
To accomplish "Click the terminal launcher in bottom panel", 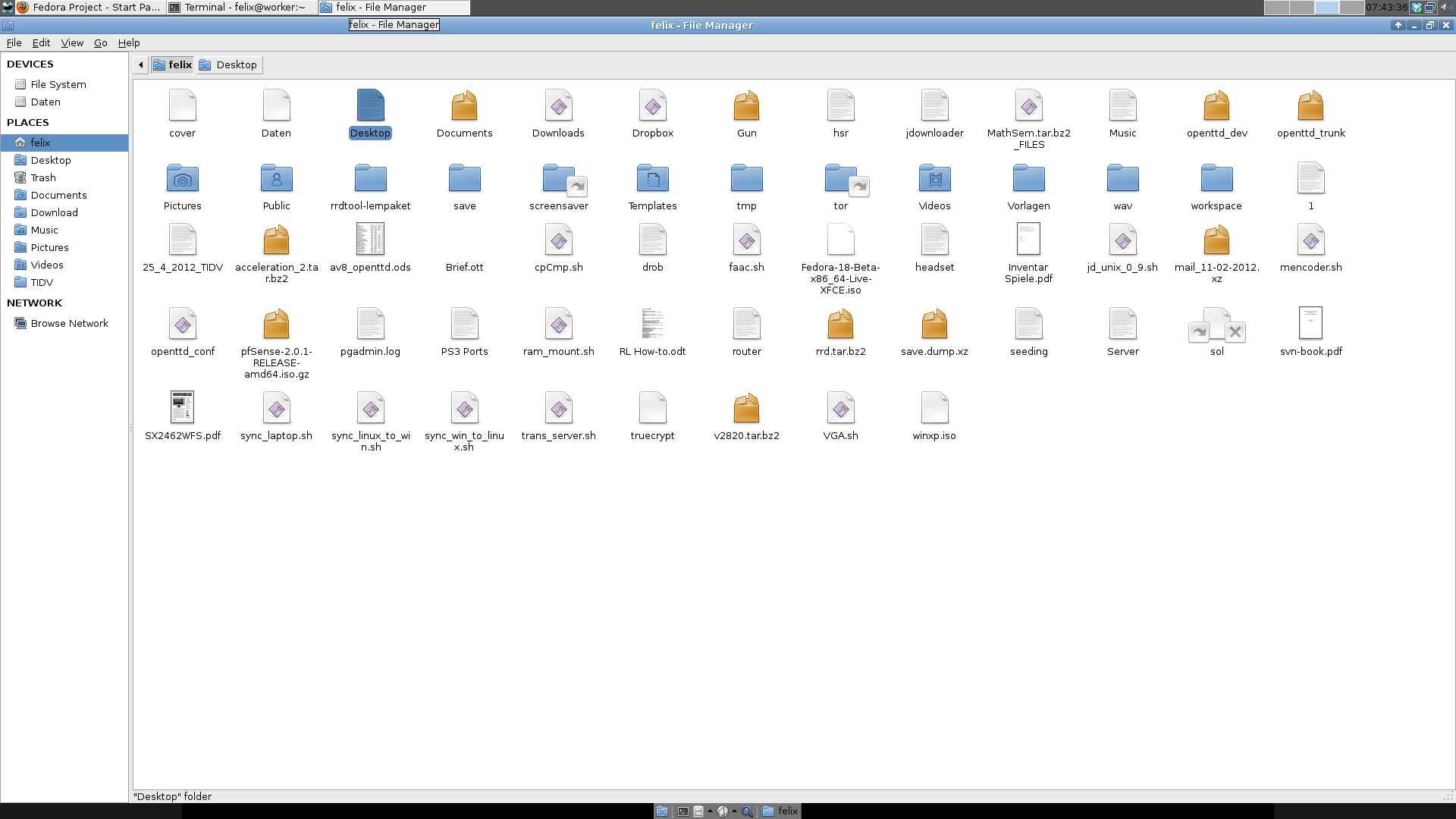I will pyautogui.click(x=683, y=811).
